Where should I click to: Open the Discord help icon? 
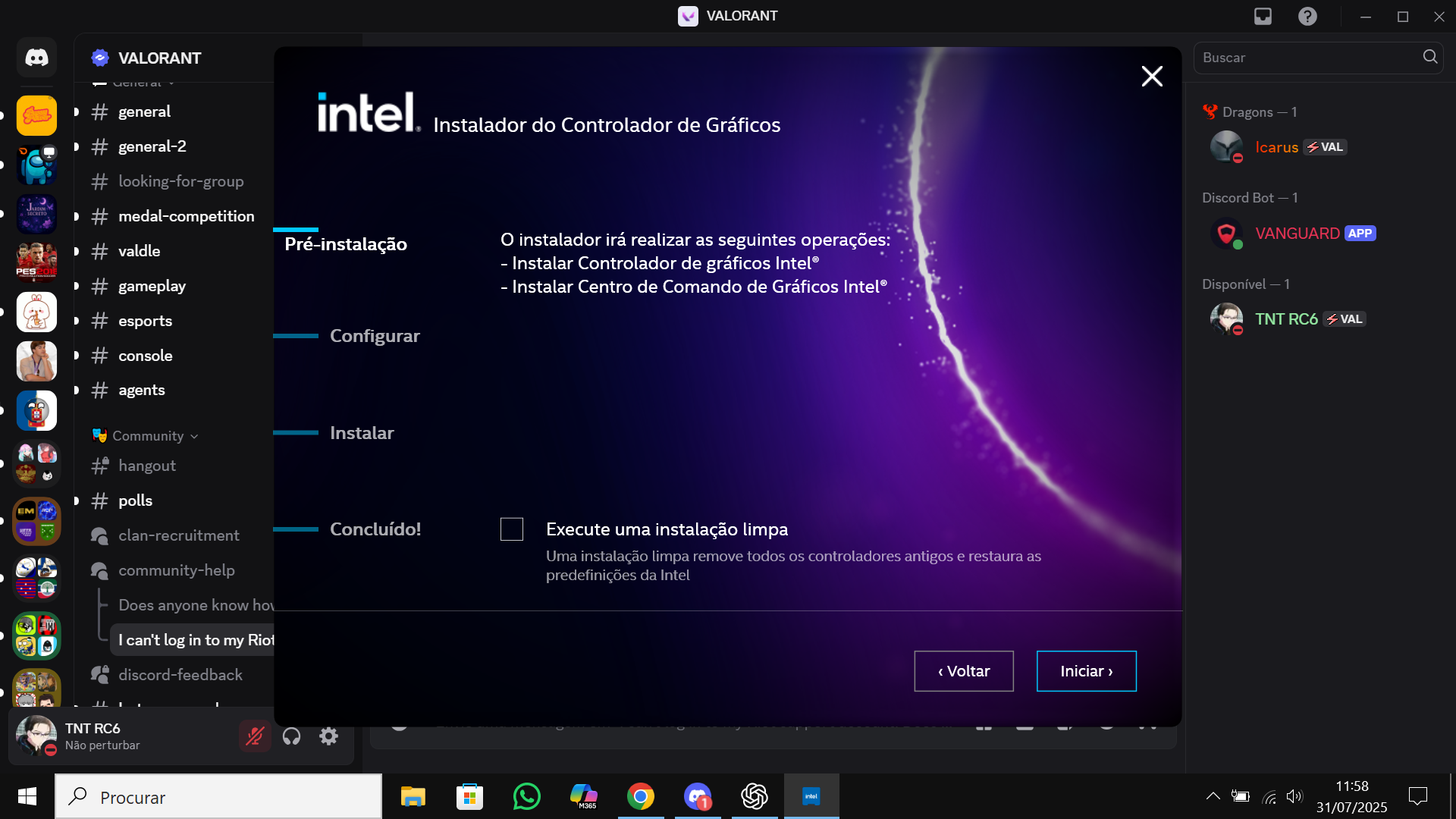tap(1307, 16)
